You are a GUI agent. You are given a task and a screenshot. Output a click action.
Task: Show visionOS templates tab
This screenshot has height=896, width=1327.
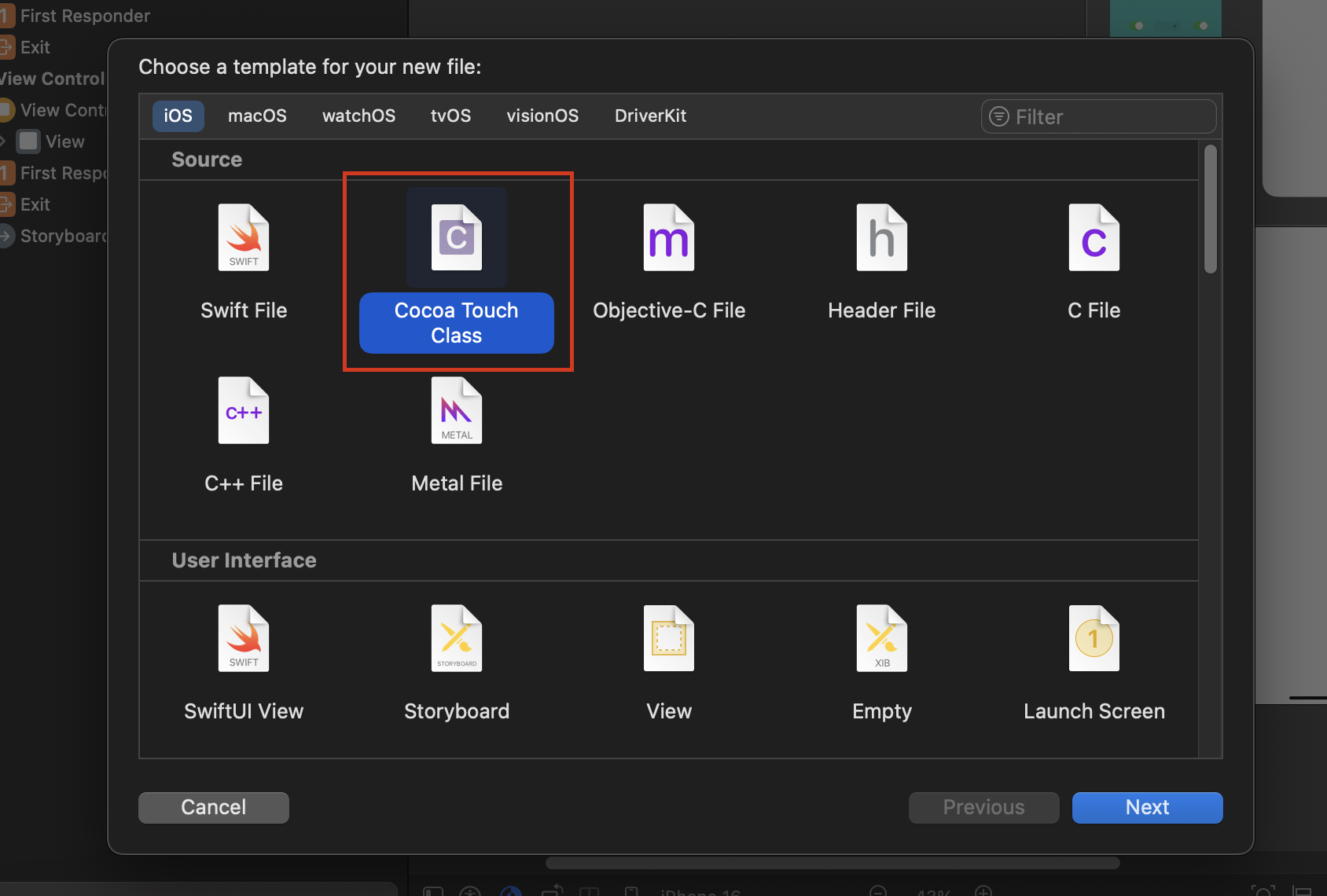(542, 116)
